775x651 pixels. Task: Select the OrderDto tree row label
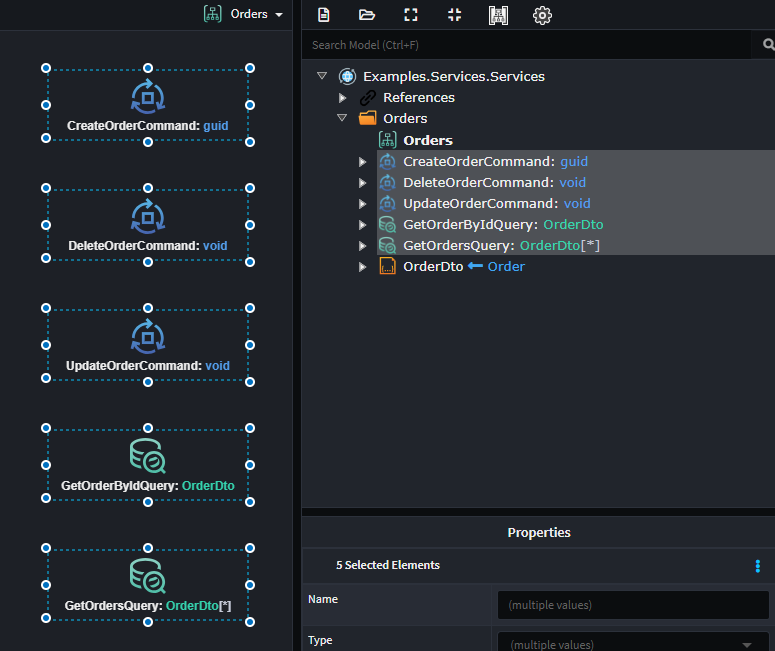coord(433,266)
